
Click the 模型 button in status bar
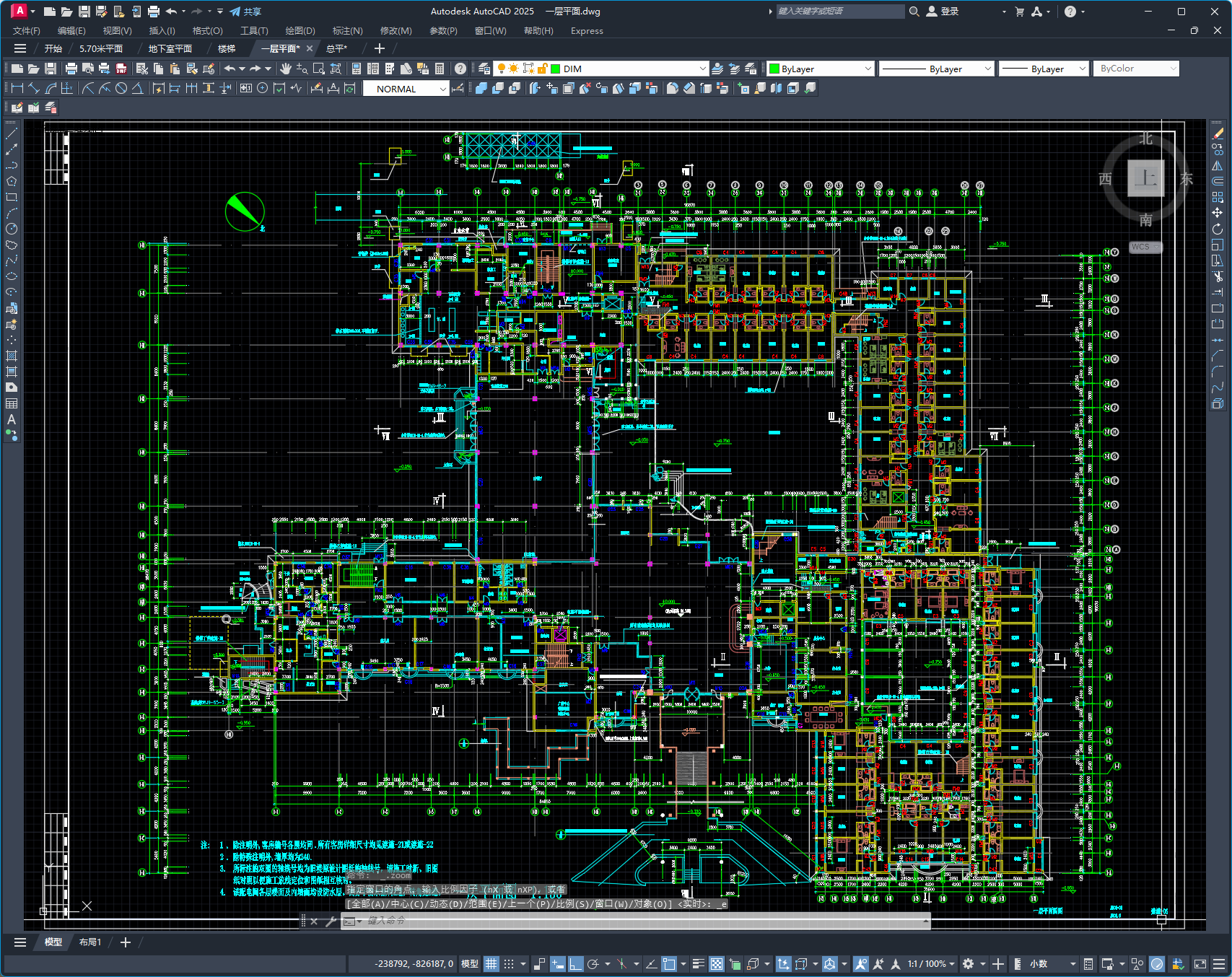pos(470,964)
